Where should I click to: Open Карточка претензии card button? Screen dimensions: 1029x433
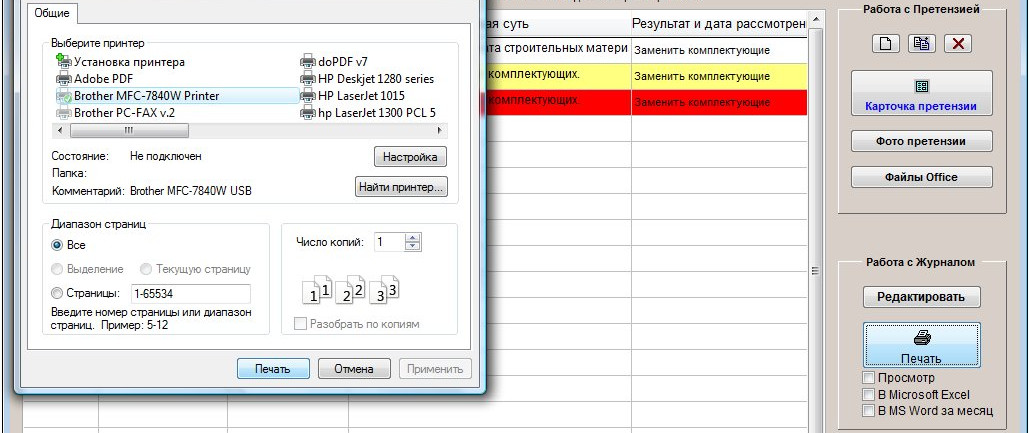(922, 93)
